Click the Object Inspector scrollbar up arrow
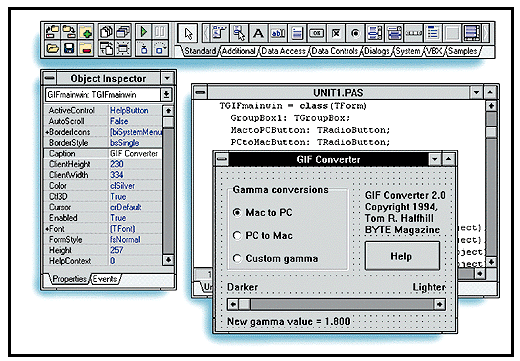 [x=168, y=111]
